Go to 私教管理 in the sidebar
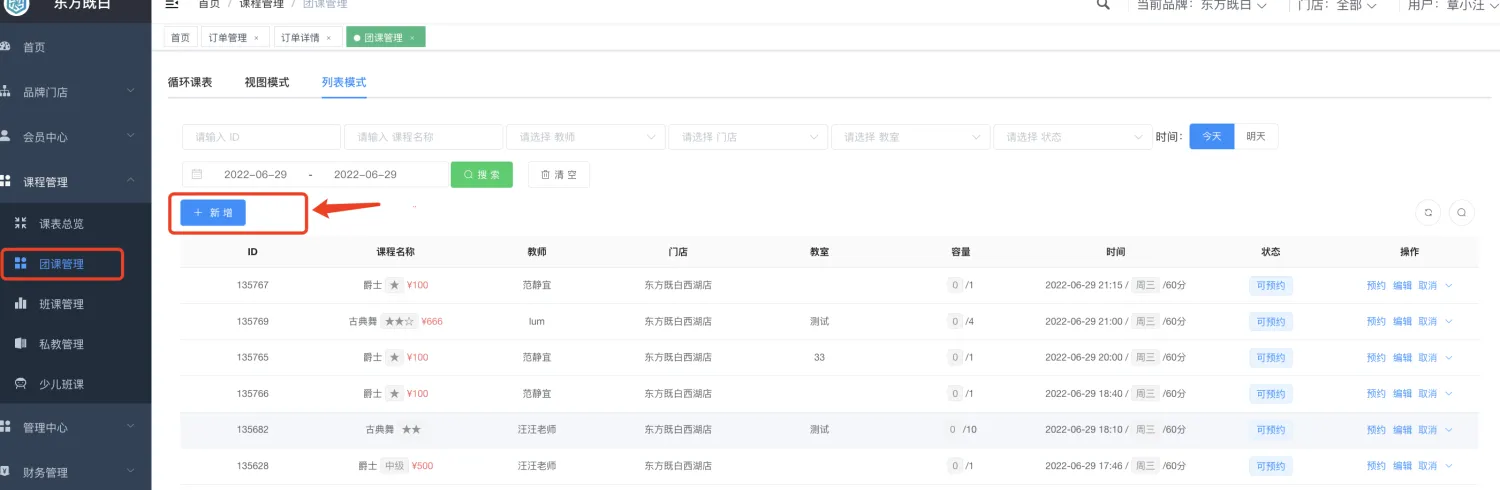 (61, 344)
